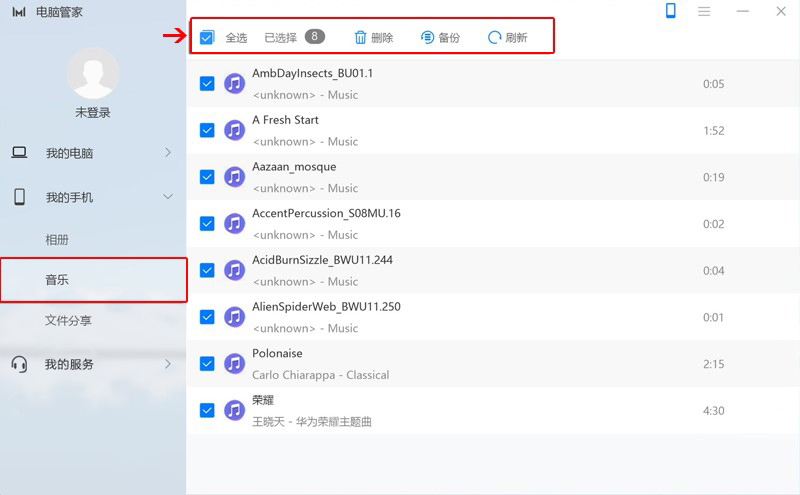Select the 音乐 music sidebar item
800x495 pixels.
click(57, 280)
